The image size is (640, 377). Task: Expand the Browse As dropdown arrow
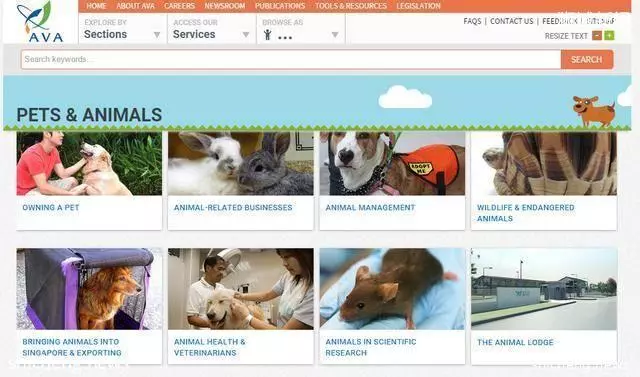click(x=335, y=35)
